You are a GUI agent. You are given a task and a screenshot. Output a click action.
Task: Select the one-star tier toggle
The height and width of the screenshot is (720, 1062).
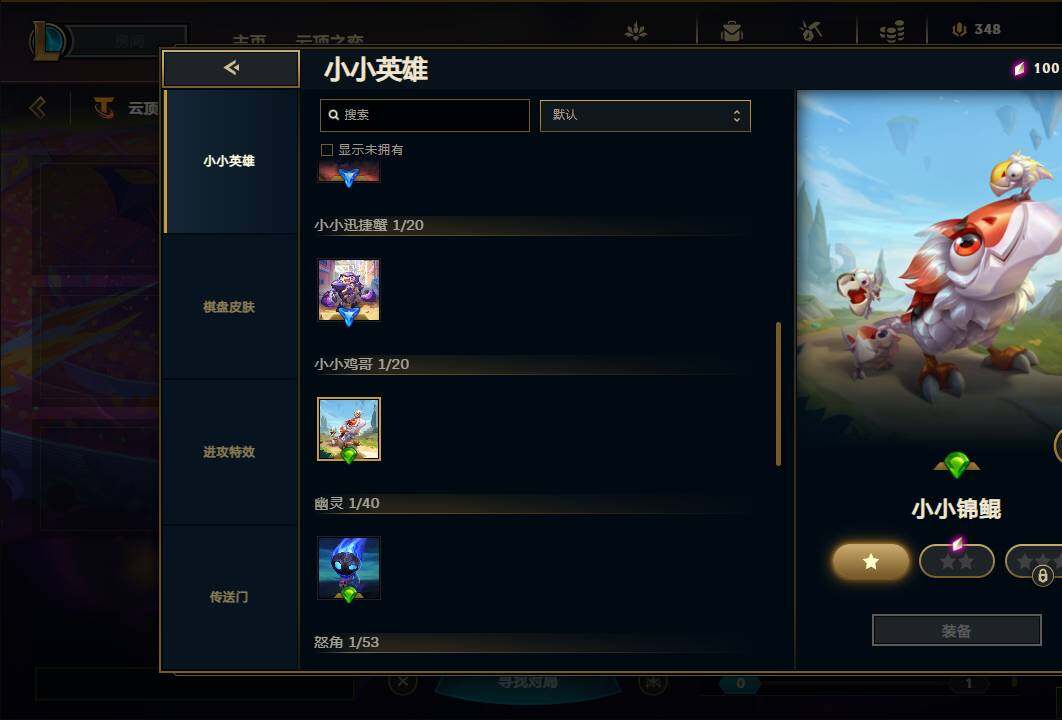click(x=870, y=562)
